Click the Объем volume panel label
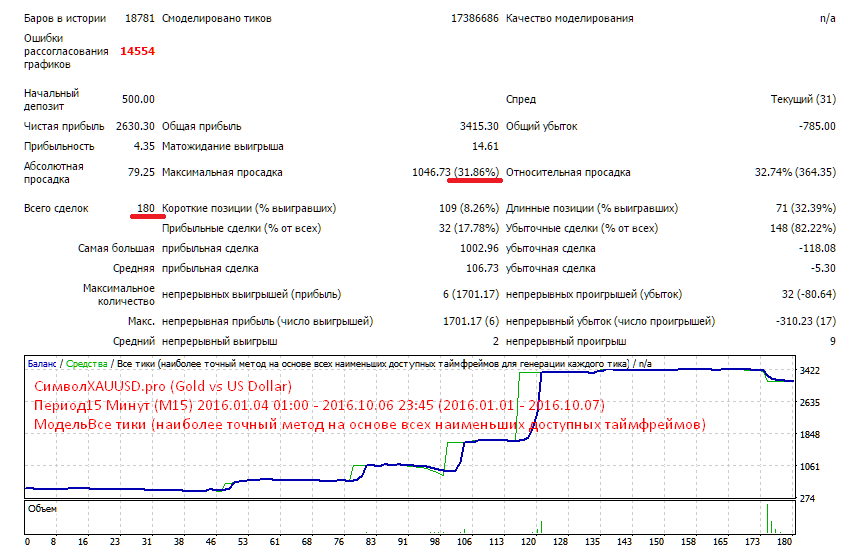The height and width of the screenshot is (556, 859). 42,509
